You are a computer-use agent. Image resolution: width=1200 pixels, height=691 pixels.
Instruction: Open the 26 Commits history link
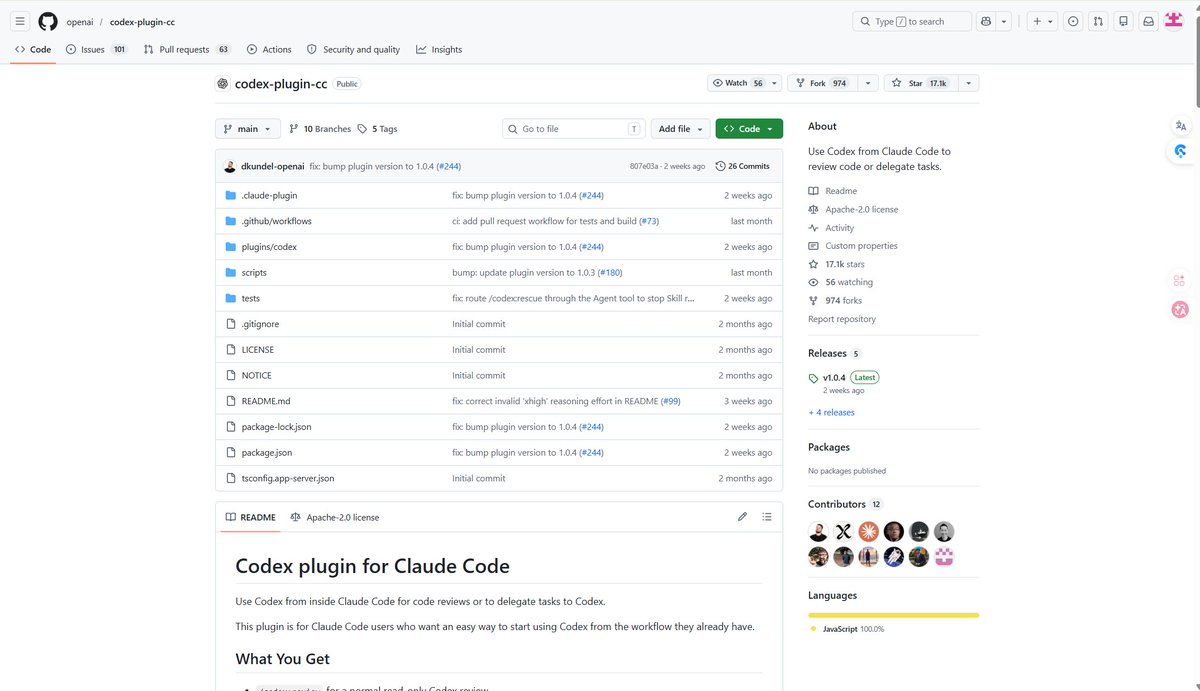[743, 166]
